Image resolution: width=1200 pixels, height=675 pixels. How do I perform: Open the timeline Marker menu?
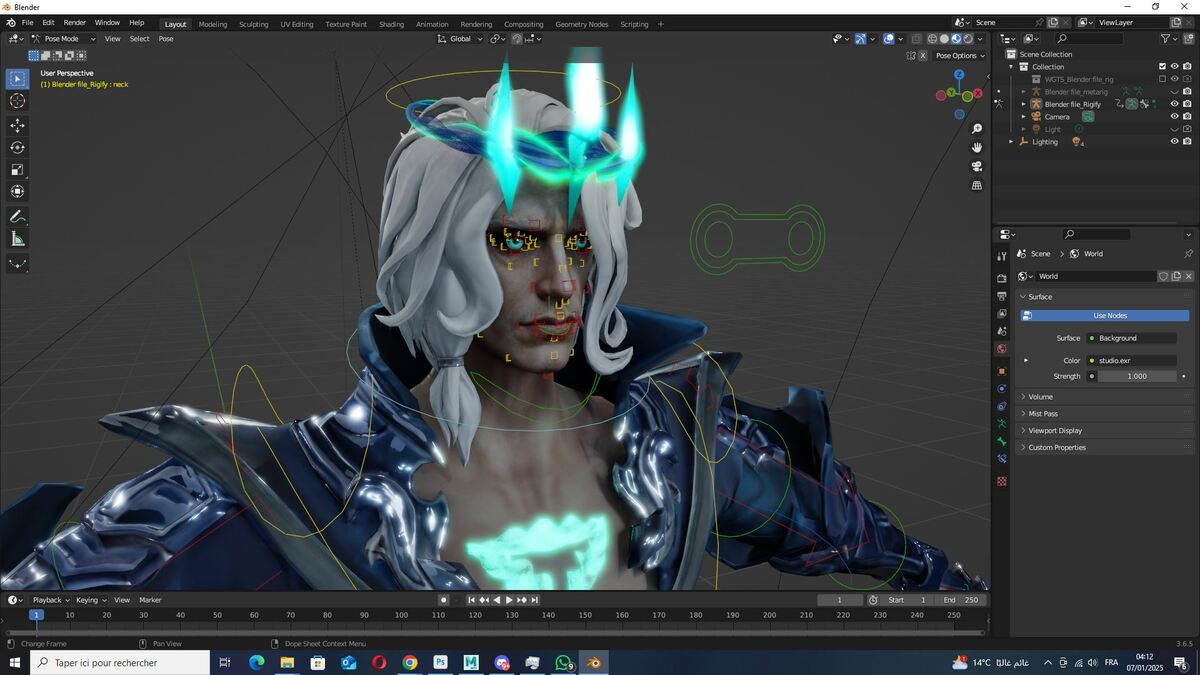150,600
